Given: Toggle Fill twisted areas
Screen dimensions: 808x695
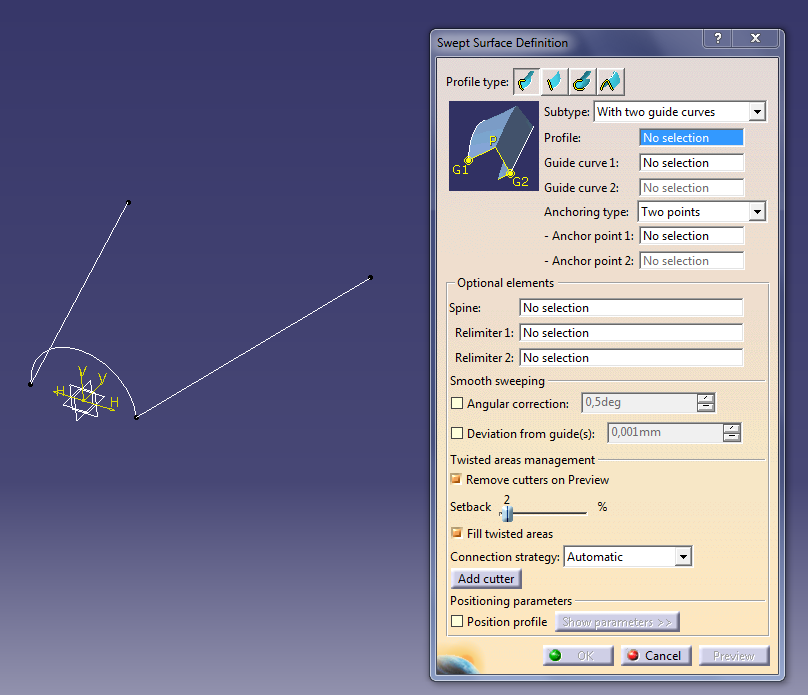Looking at the screenshot, I should click(x=456, y=533).
